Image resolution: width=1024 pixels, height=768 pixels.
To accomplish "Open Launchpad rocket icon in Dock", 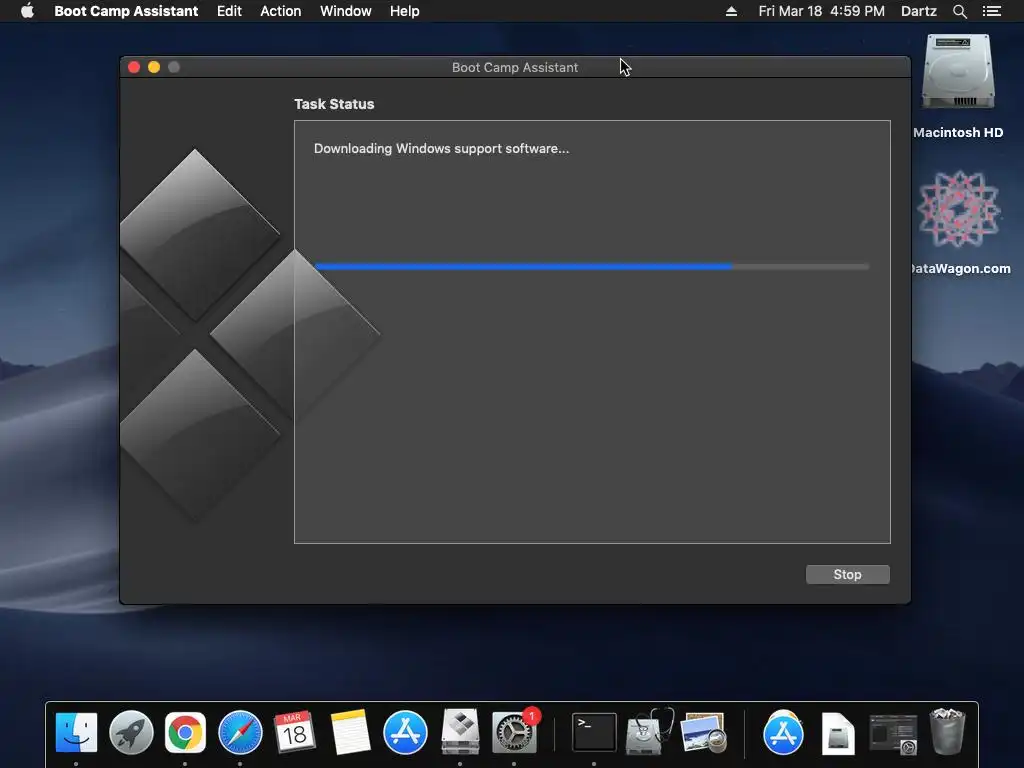I will 131,732.
